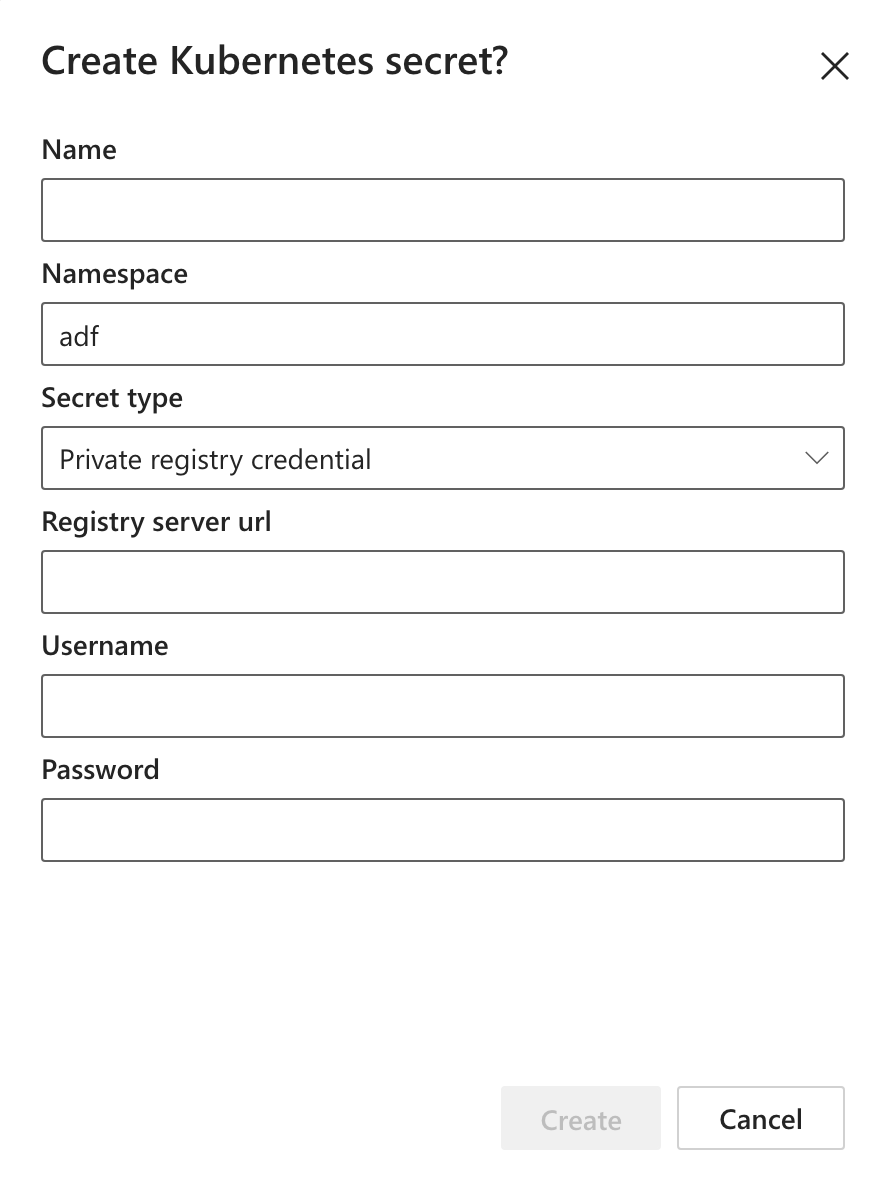876x1195 pixels.
Task: Expand the chevron arrow in Secret type
Action: click(817, 458)
